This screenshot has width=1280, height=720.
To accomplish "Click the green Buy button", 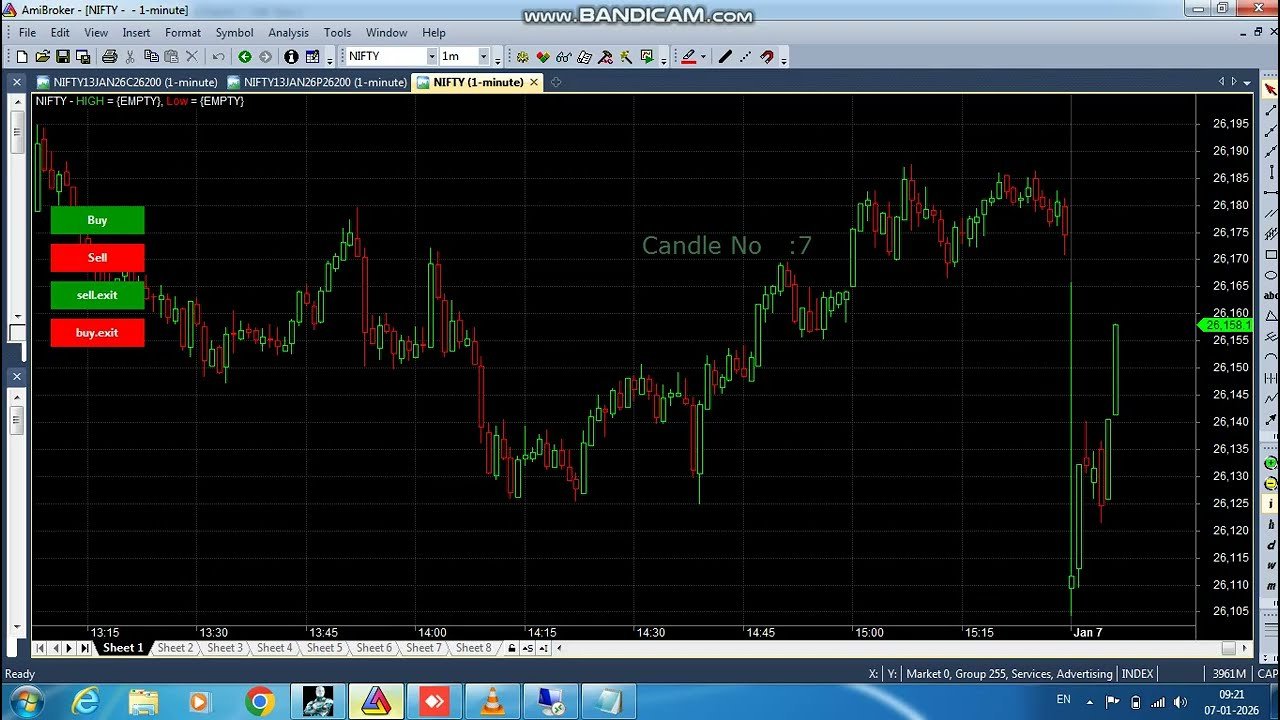I will coord(97,220).
